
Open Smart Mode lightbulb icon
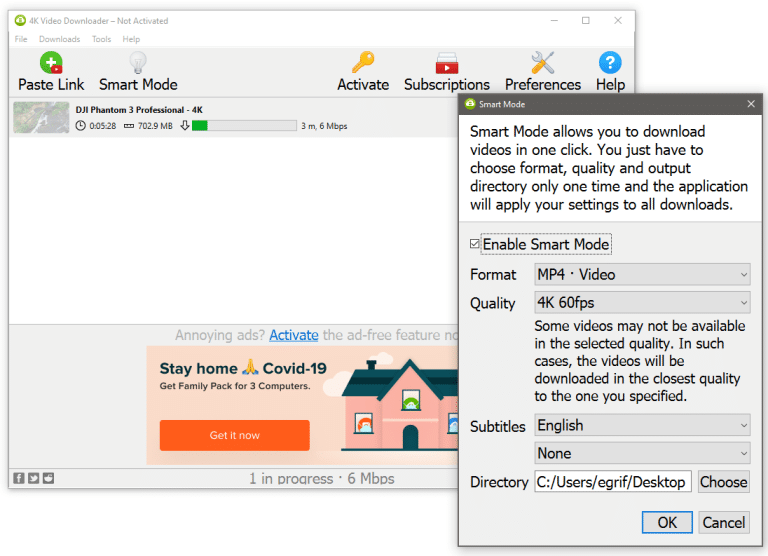click(138, 64)
